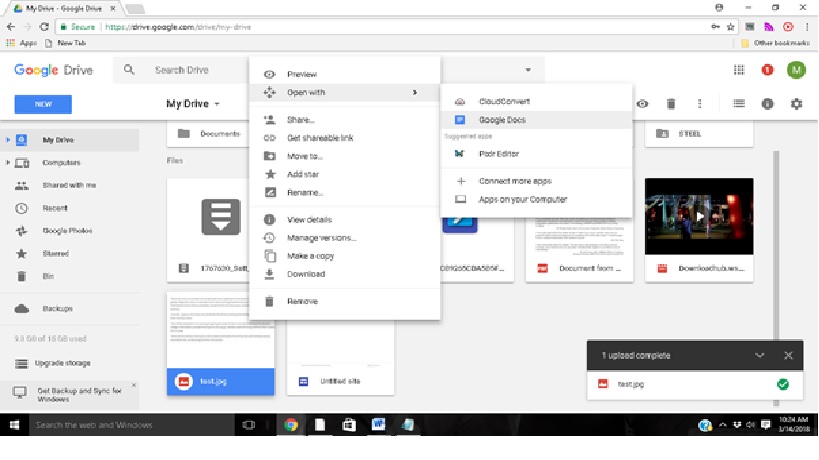Open the Documents folder

(208, 134)
